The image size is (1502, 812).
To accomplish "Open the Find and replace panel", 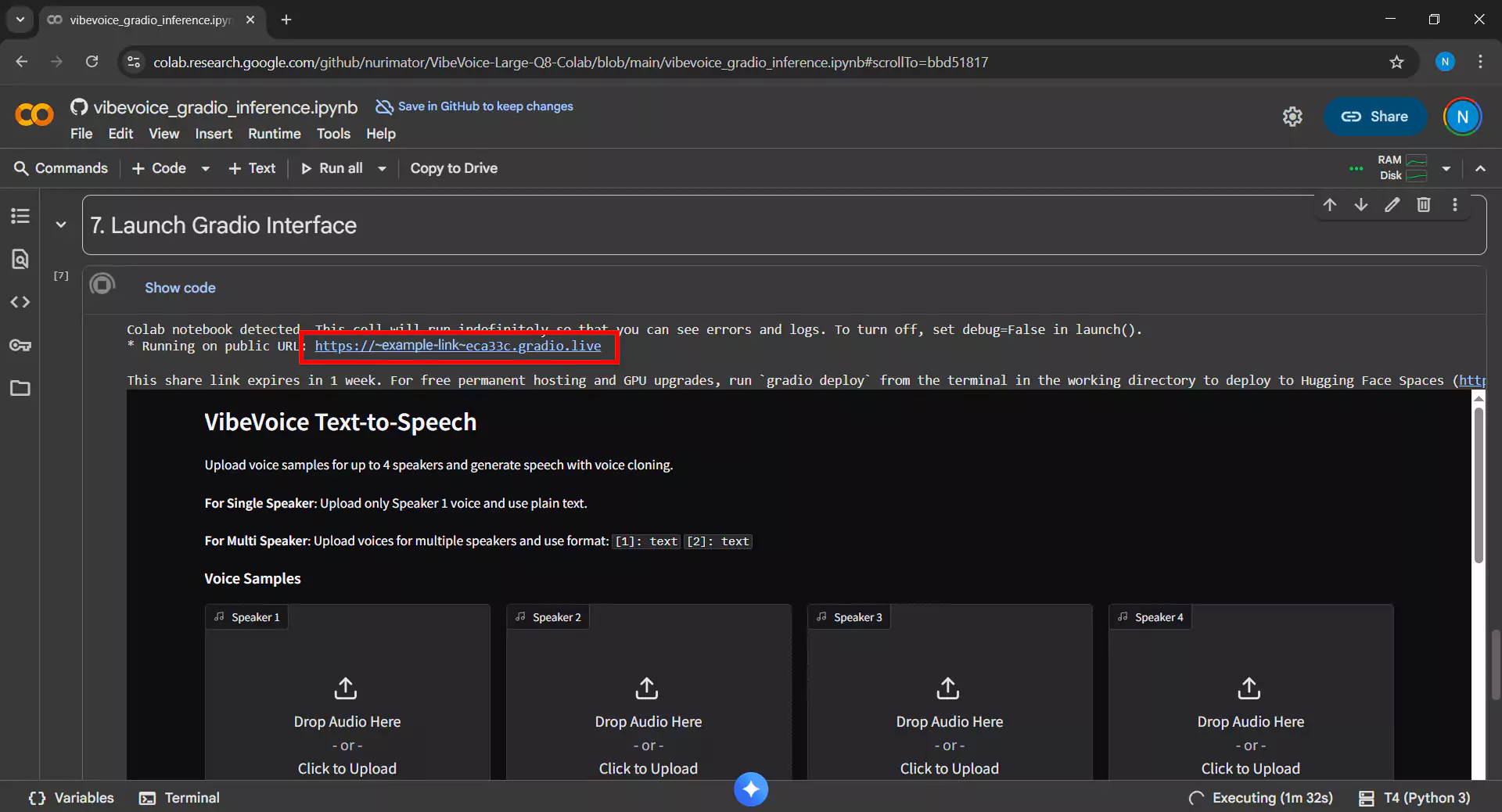I will [20, 259].
